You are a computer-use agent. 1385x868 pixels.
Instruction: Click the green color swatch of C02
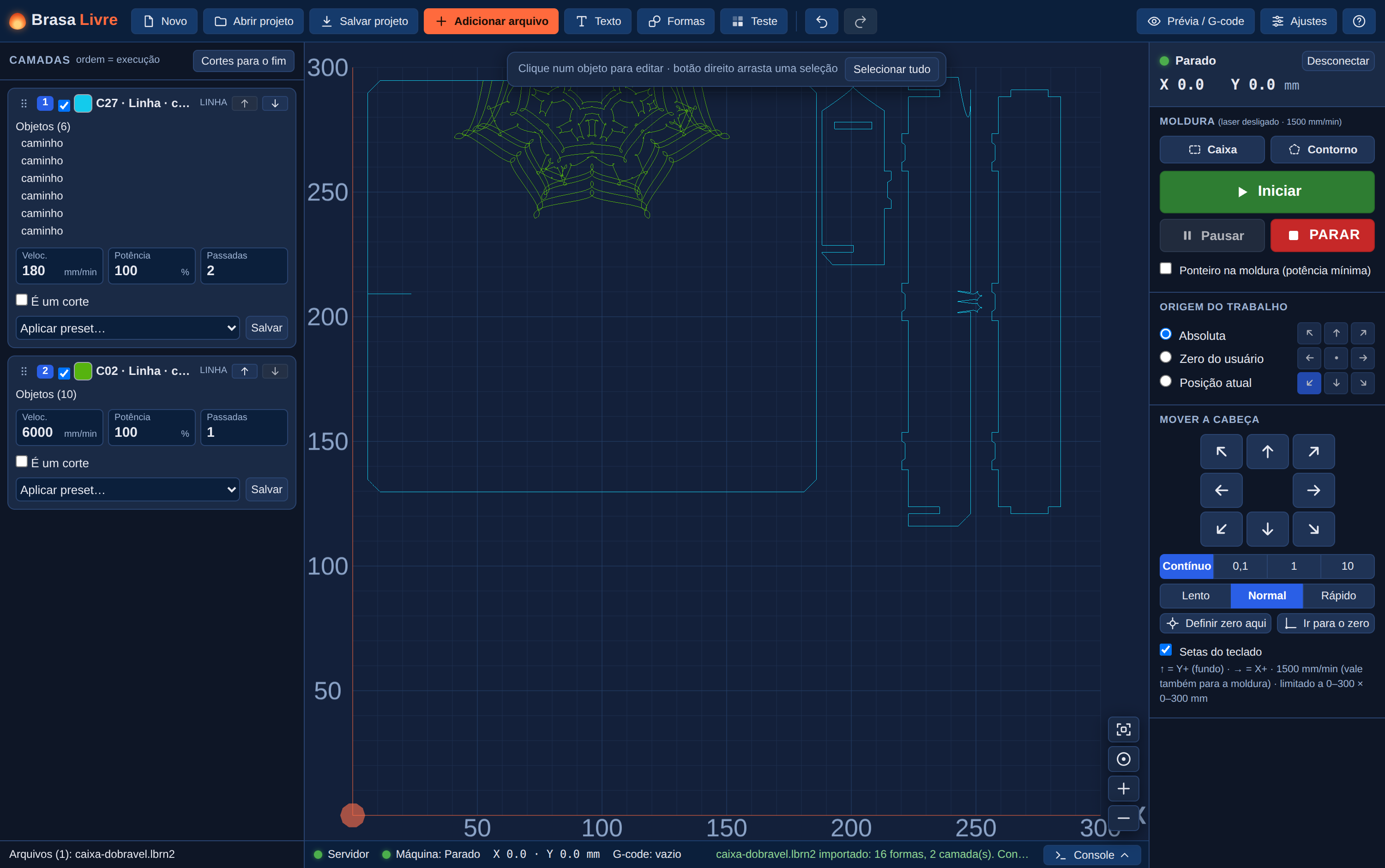click(83, 371)
